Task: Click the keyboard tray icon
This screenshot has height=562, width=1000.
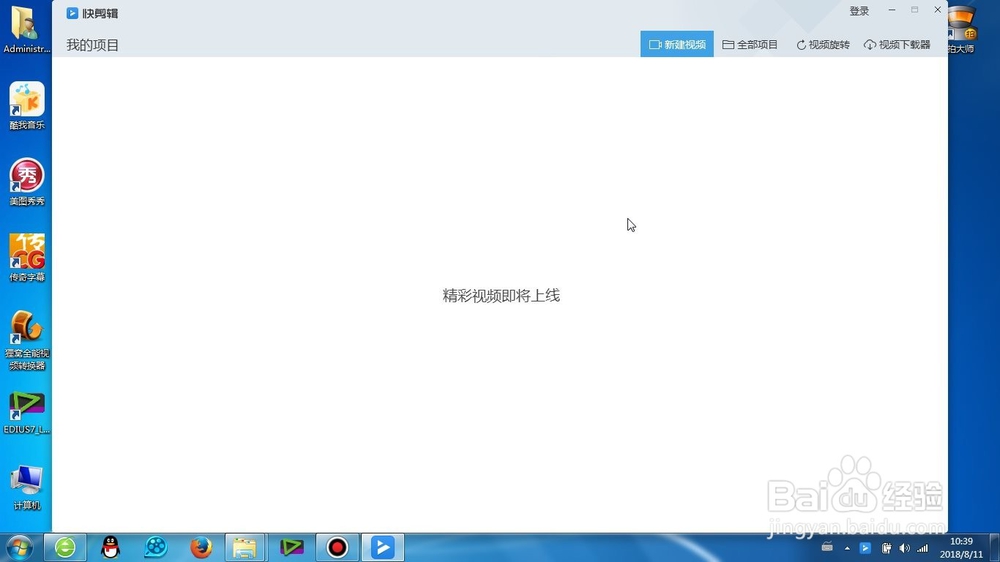Action: pos(827,547)
